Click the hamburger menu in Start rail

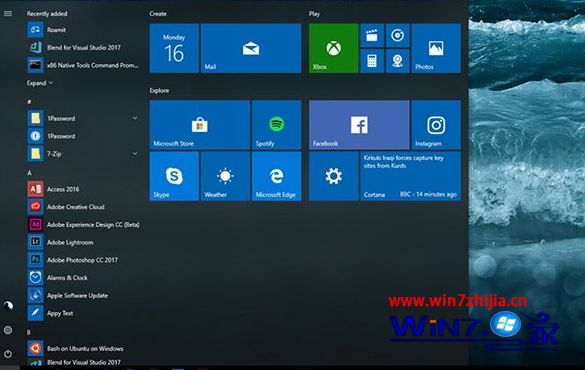tap(8, 13)
